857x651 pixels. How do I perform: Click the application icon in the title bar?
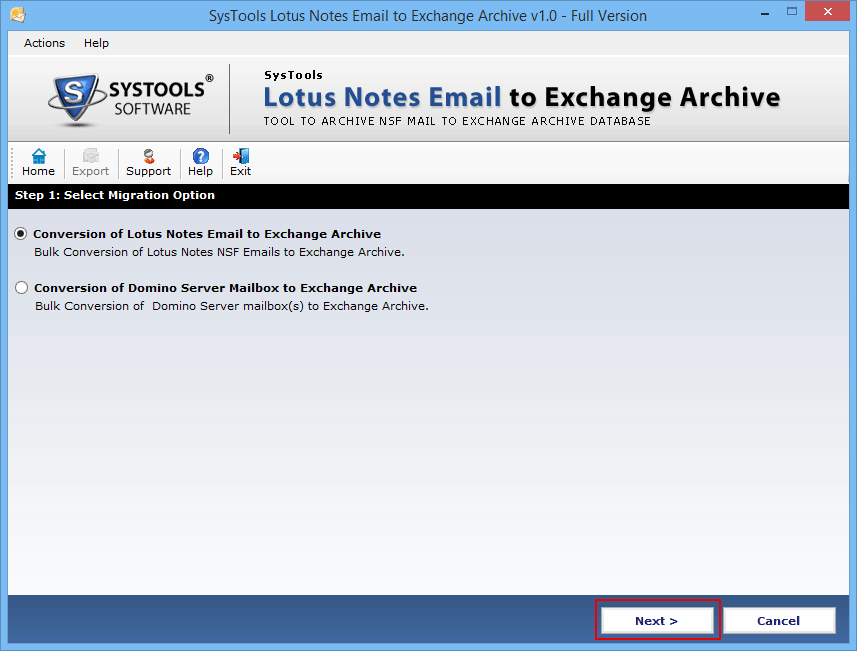(17, 15)
